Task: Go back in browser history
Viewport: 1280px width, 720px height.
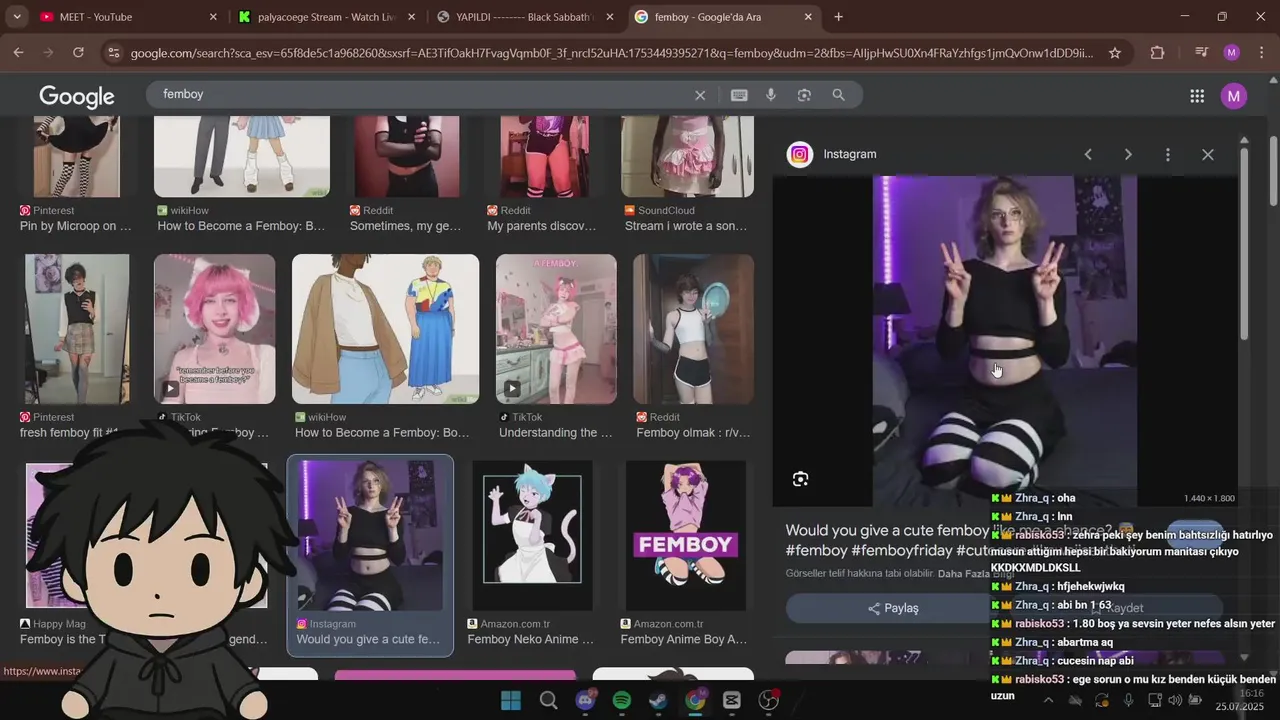Action: tap(19, 53)
